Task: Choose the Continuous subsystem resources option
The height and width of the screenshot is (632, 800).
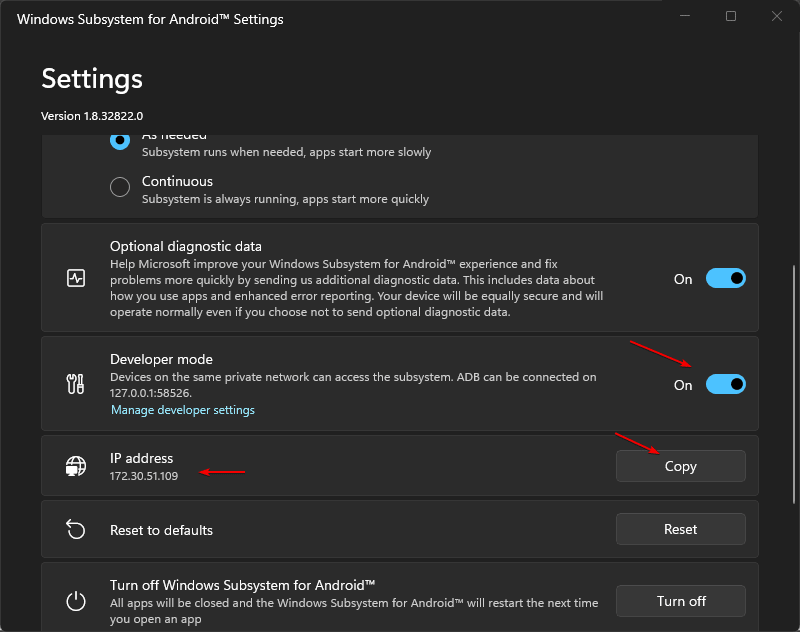Action: coord(120,186)
